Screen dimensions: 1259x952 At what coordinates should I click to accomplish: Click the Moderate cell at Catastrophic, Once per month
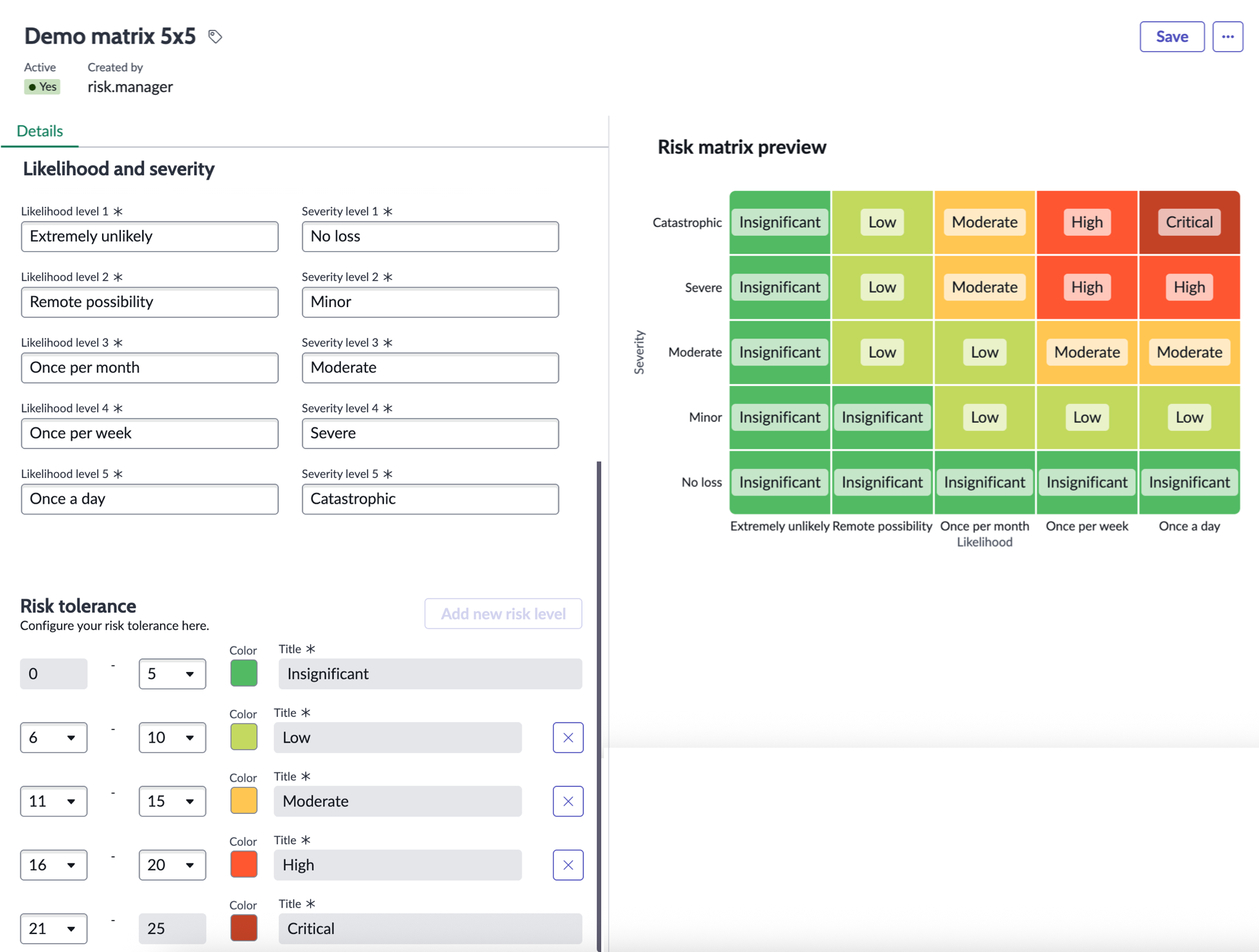[x=984, y=222]
